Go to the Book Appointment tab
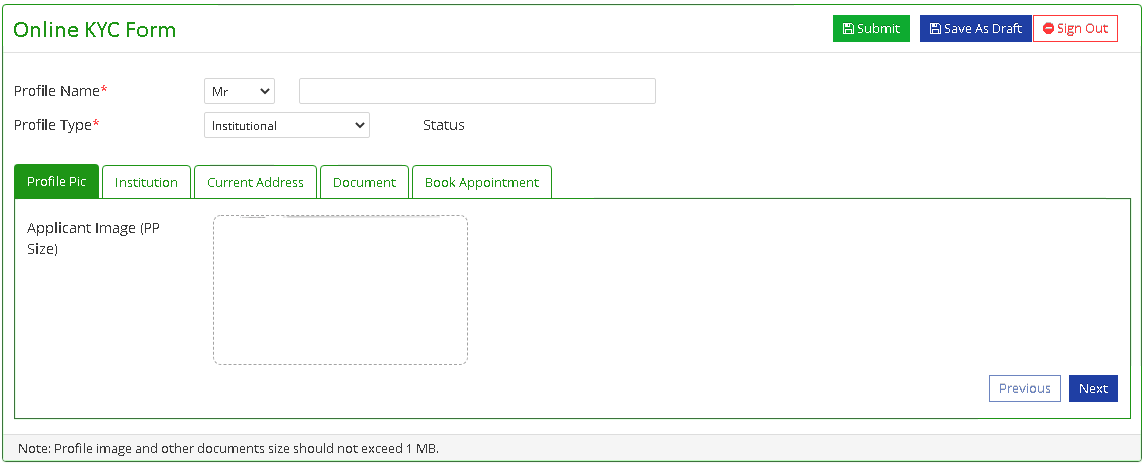1145x466 pixels. click(482, 182)
